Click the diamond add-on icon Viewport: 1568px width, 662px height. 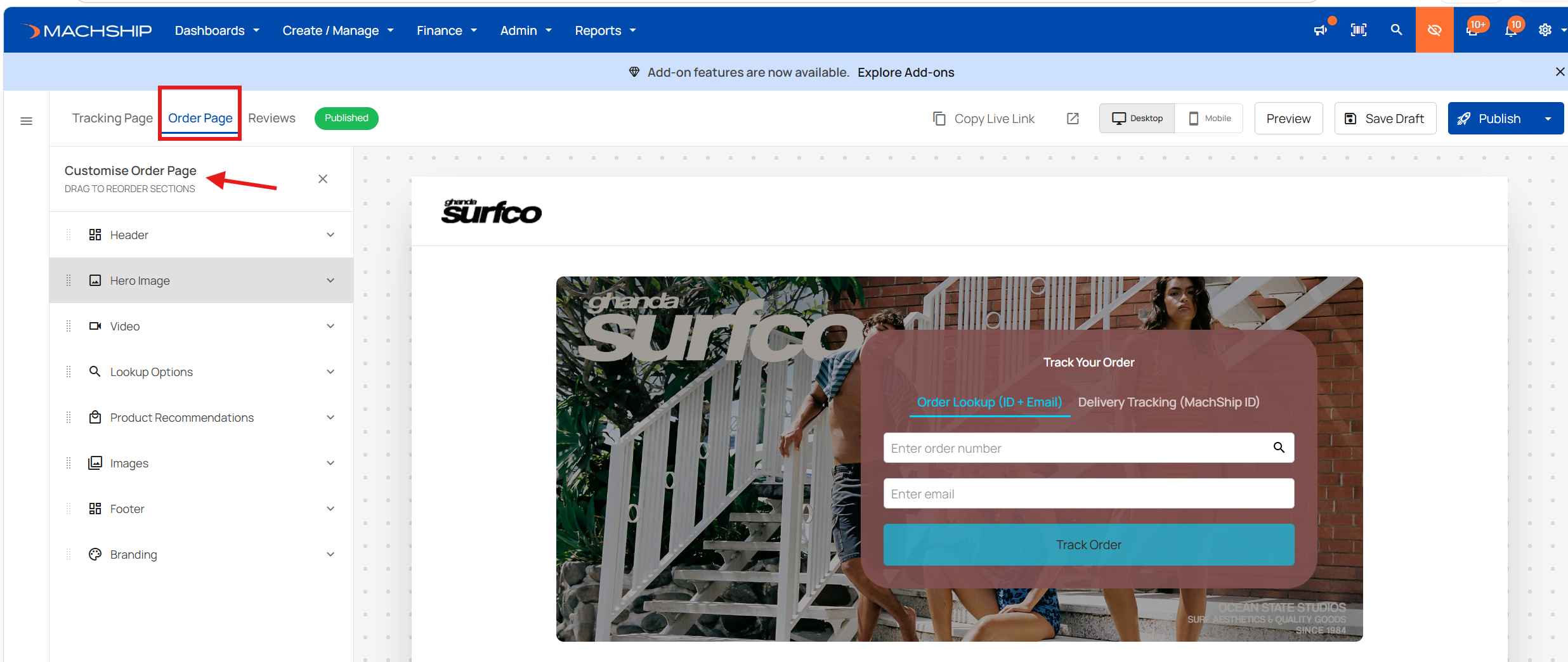634,72
